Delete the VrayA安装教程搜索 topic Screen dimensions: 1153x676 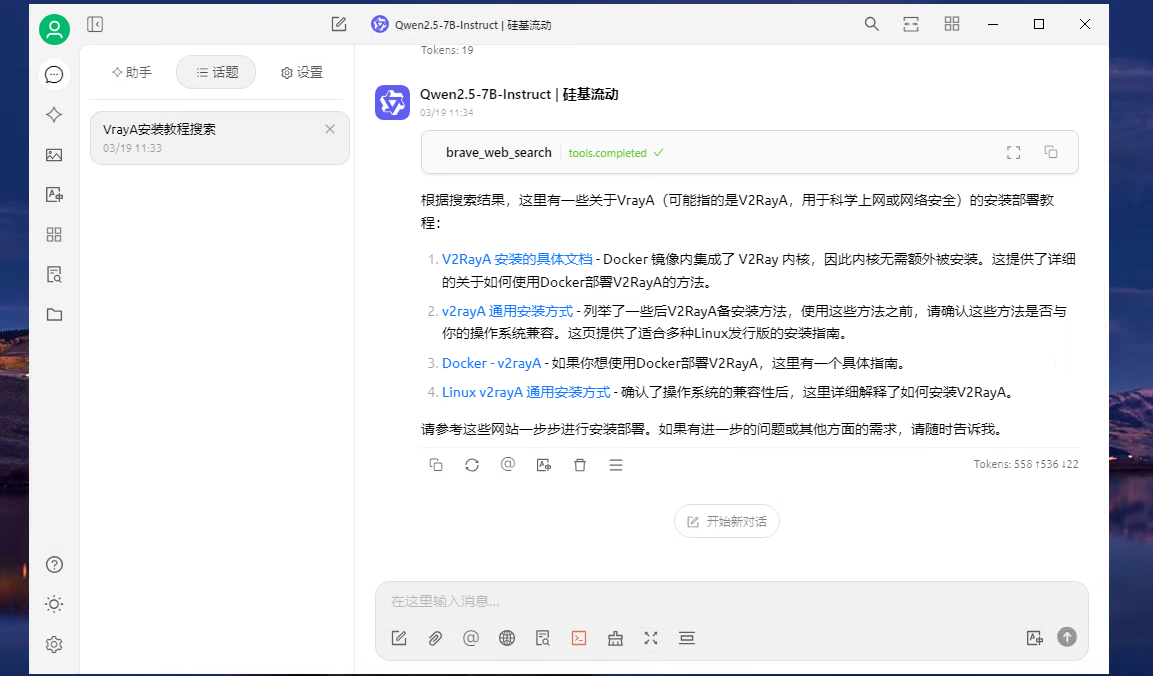coord(330,129)
